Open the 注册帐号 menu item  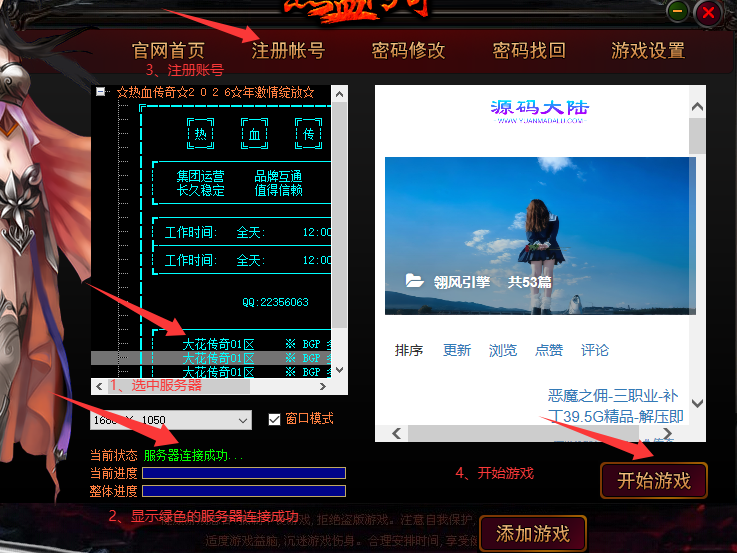pos(288,50)
